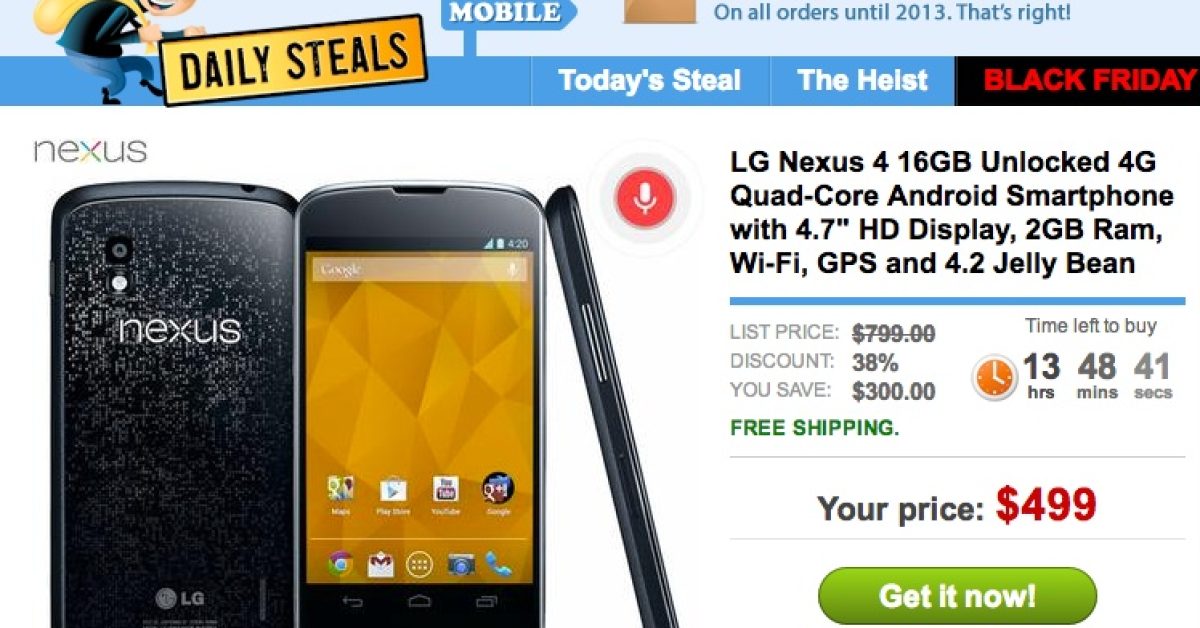Click the Gmail icon in phone dock
The width and height of the screenshot is (1200, 628).
380,563
